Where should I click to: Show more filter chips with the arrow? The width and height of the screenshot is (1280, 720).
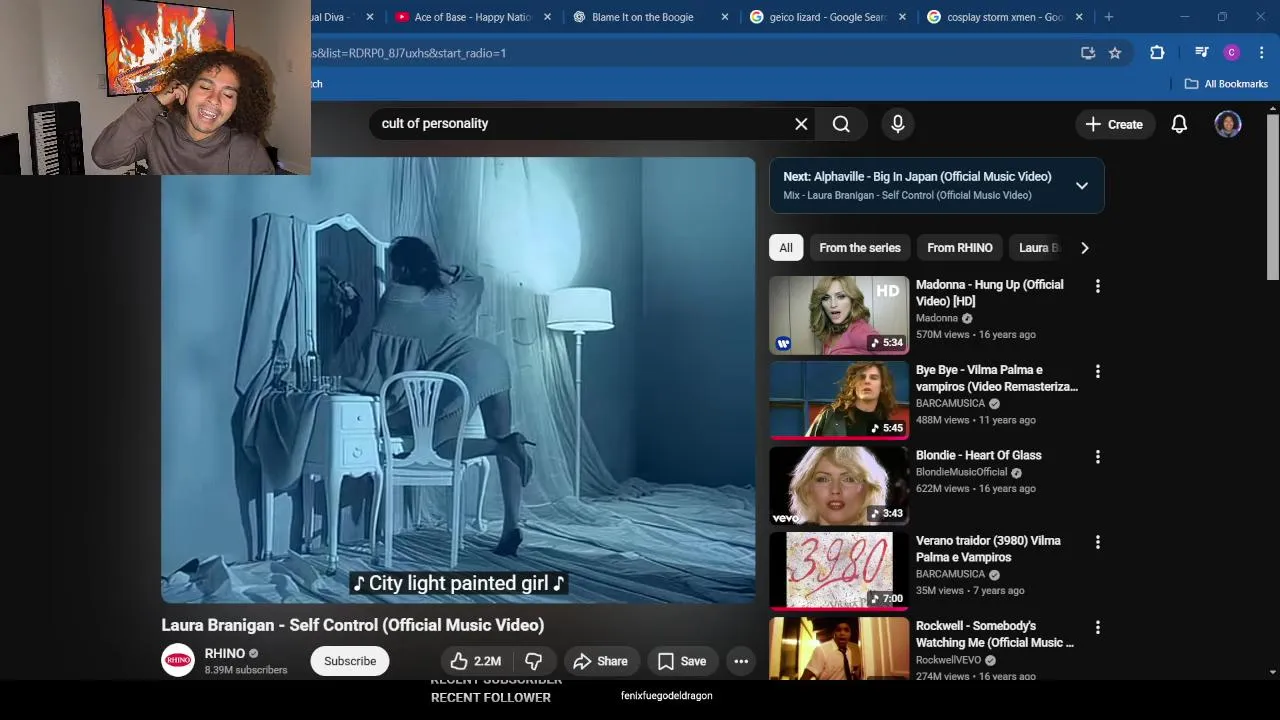tap(1085, 248)
